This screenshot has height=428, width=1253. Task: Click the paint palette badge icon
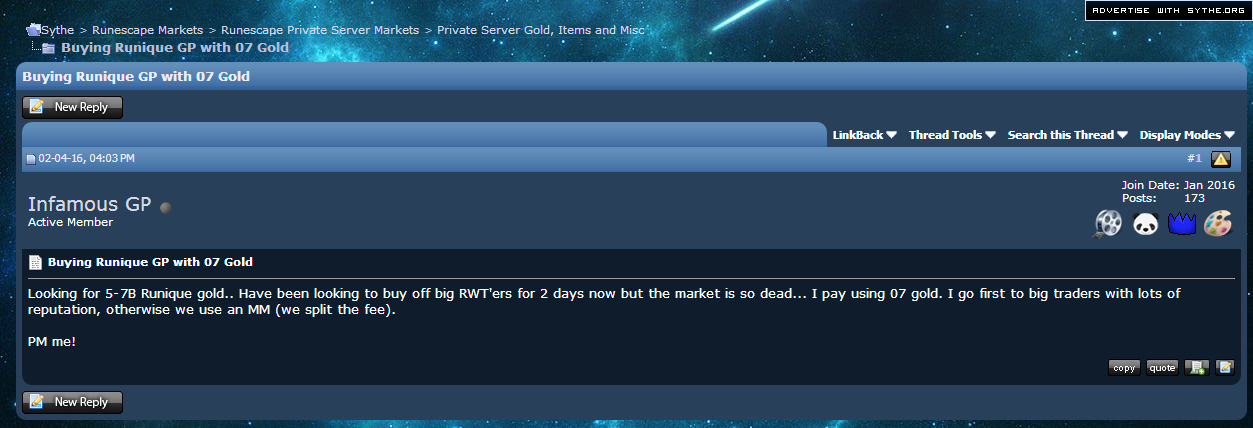click(x=1218, y=224)
